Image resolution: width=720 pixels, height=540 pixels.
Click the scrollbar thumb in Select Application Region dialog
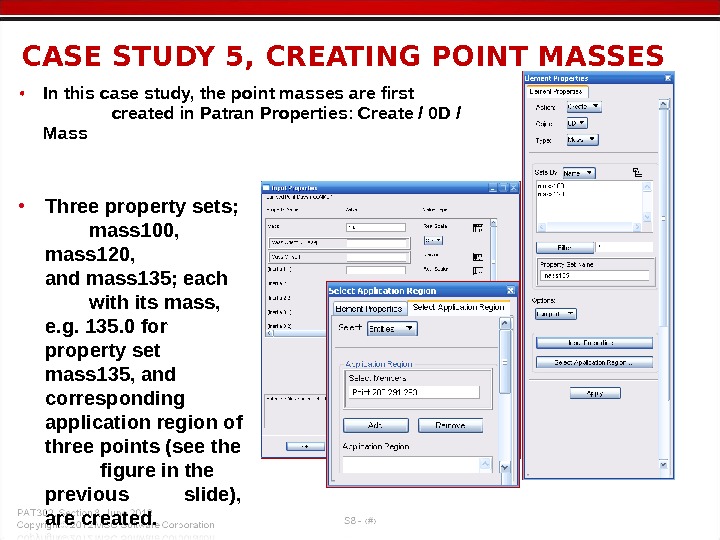(504, 362)
